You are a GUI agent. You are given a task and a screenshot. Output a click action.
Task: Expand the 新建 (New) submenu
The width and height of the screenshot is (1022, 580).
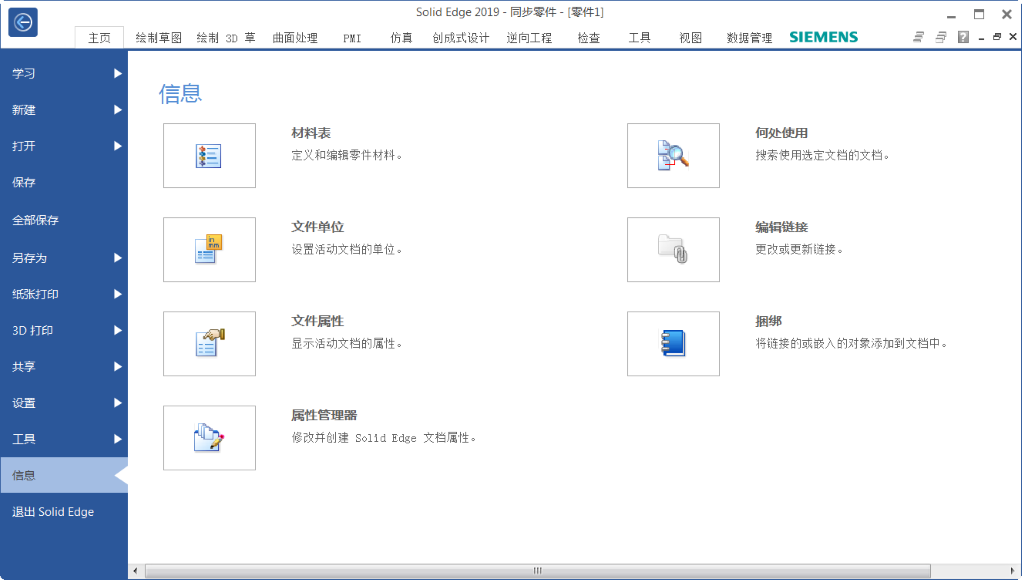tap(64, 110)
